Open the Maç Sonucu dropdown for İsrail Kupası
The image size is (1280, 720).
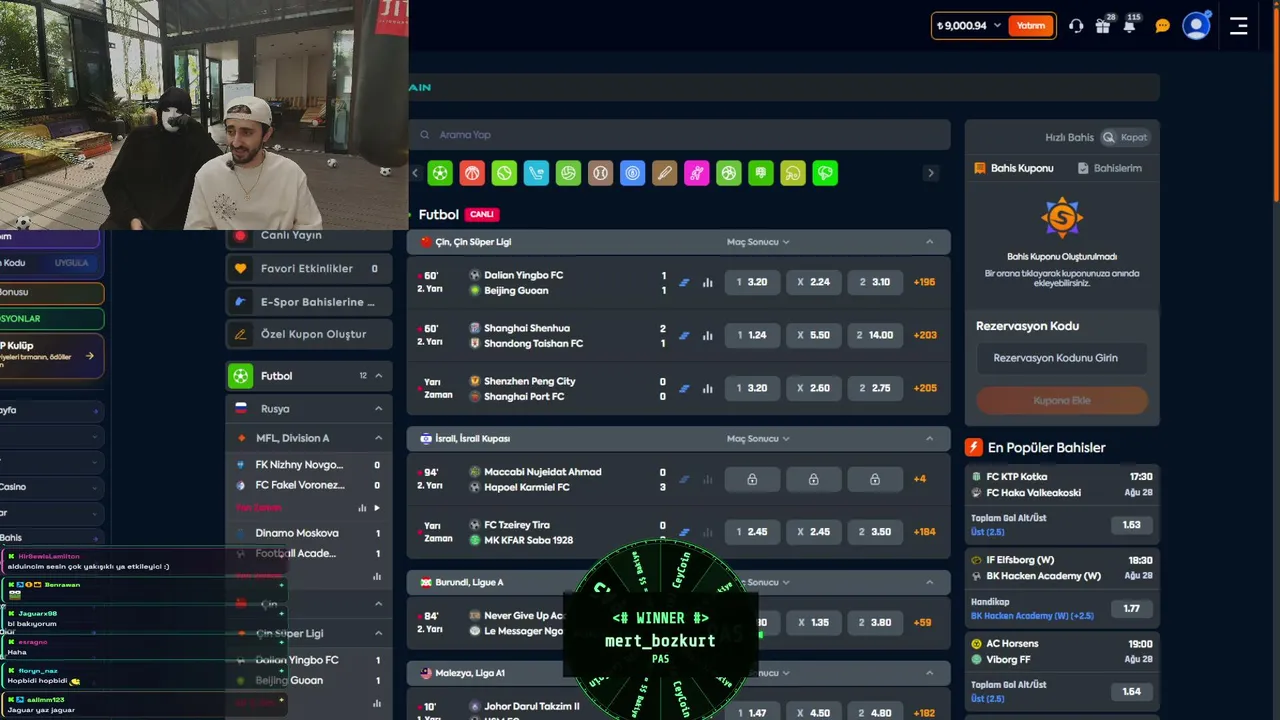point(758,439)
